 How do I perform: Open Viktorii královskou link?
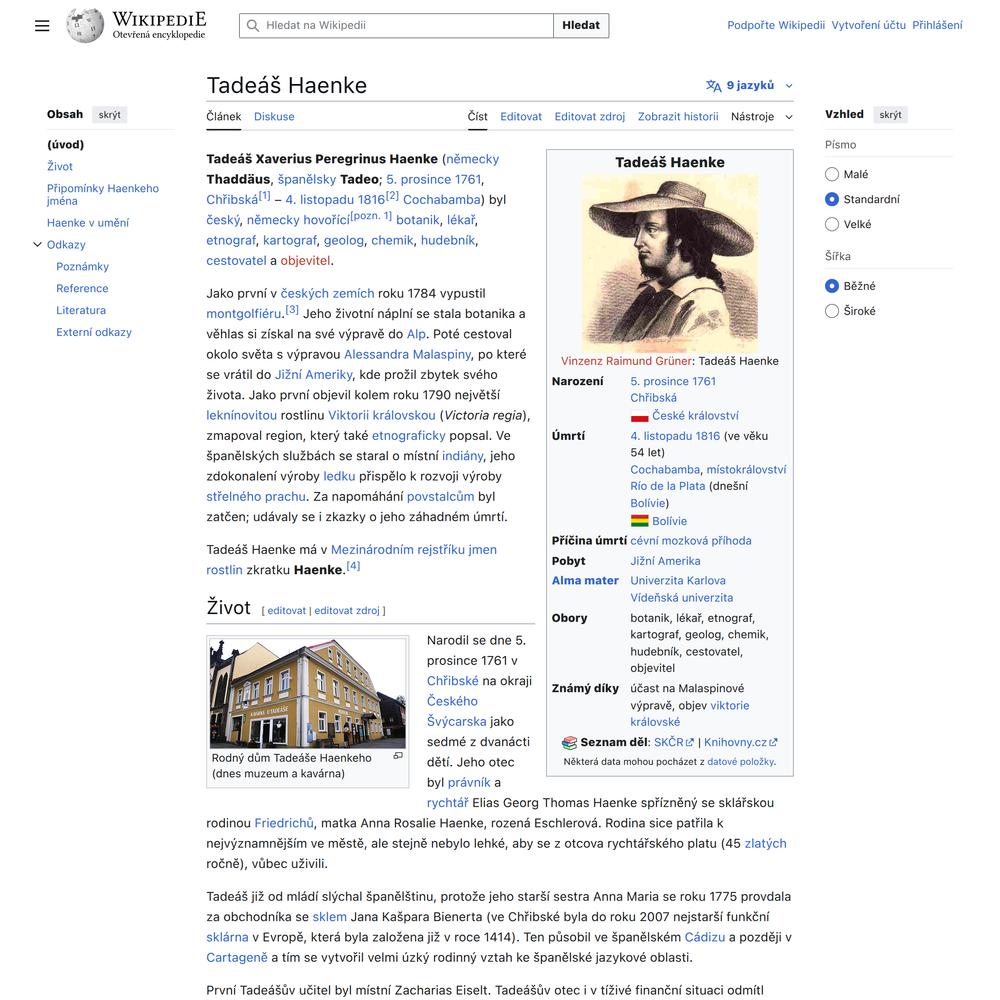click(x=381, y=415)
